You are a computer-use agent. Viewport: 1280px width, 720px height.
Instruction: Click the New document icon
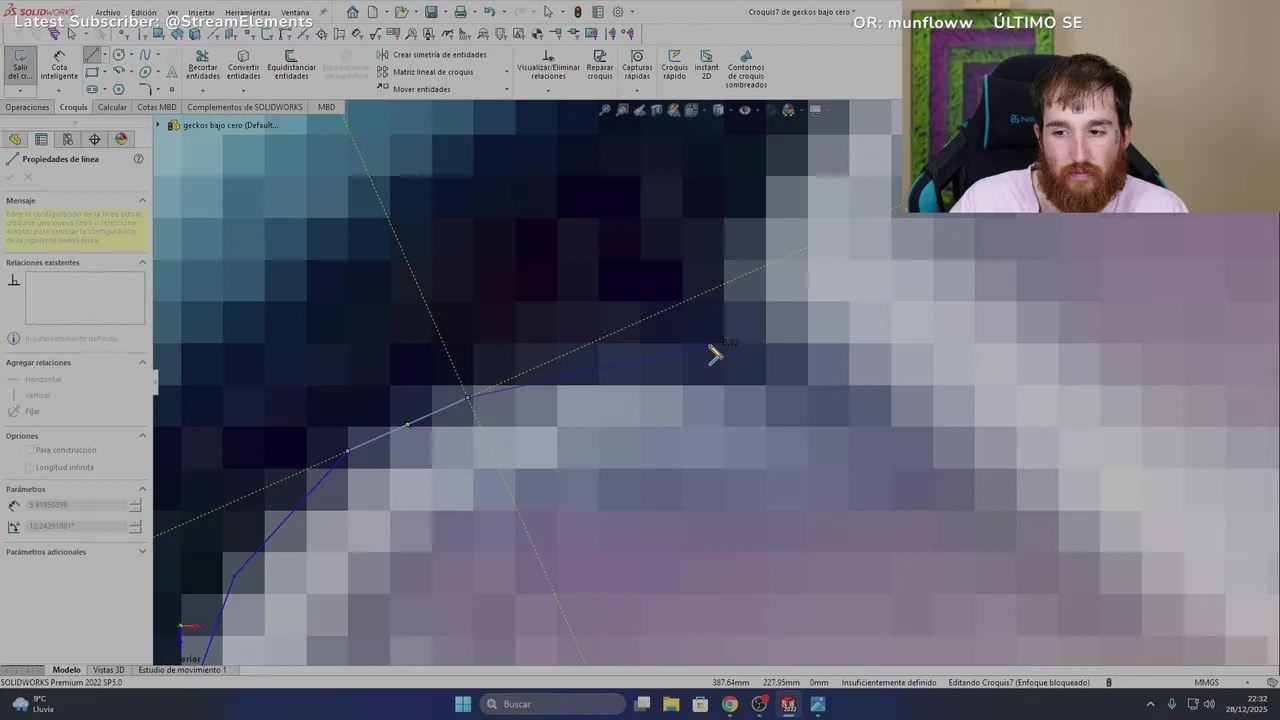(x=372, y=12)
